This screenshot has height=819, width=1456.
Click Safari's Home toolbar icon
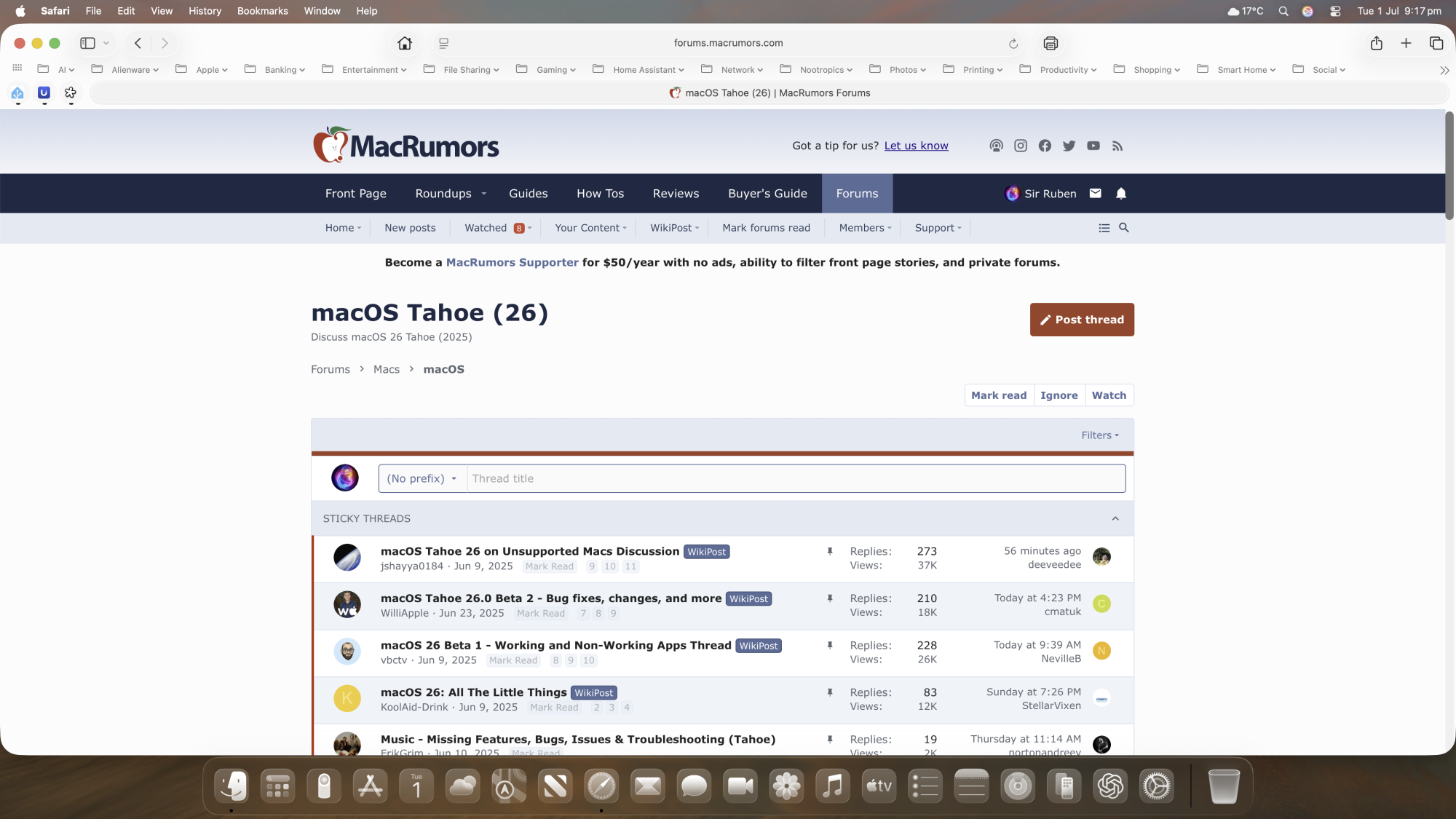405,43
